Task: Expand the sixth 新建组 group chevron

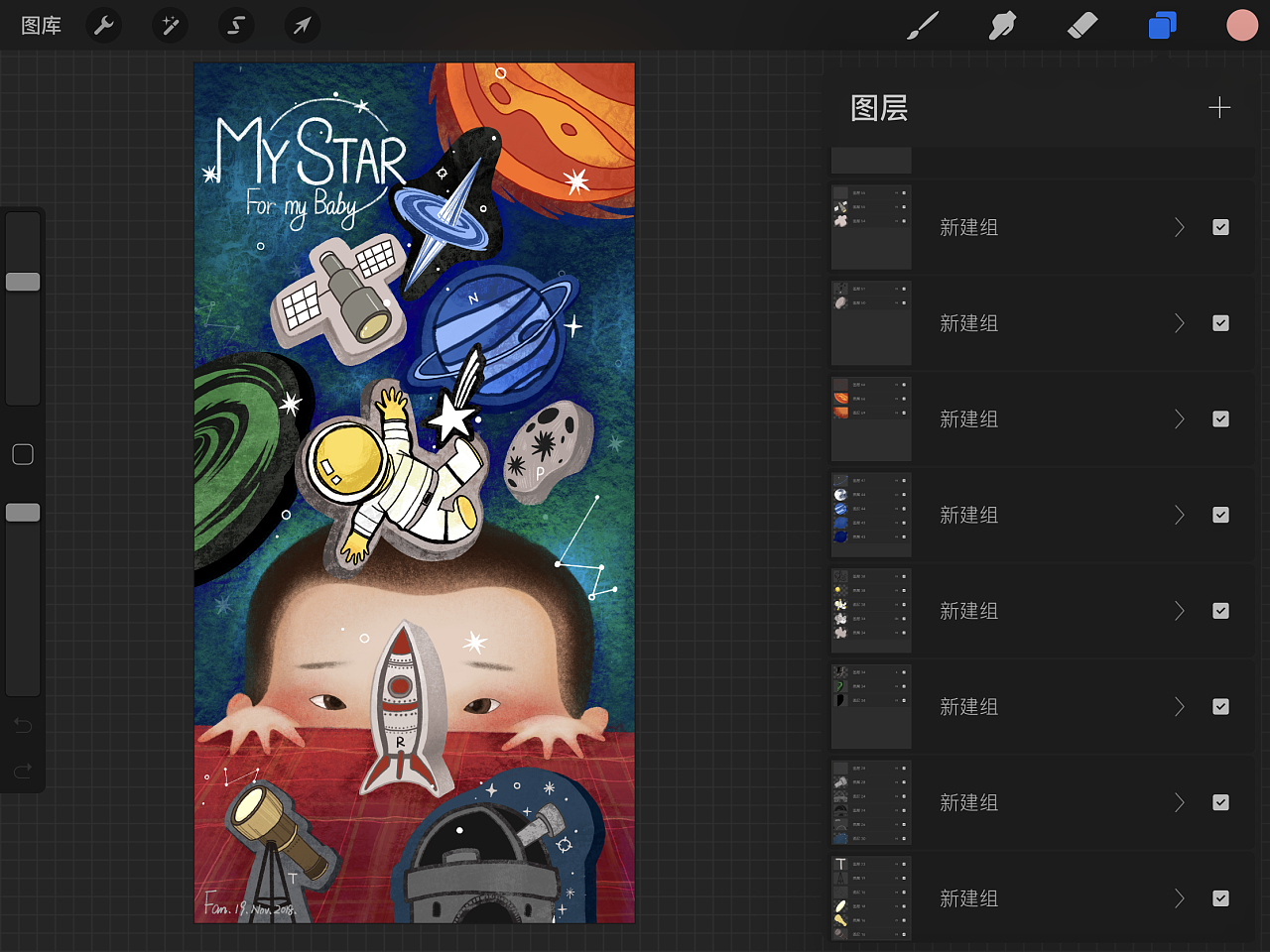Action: coord(1179,706)
